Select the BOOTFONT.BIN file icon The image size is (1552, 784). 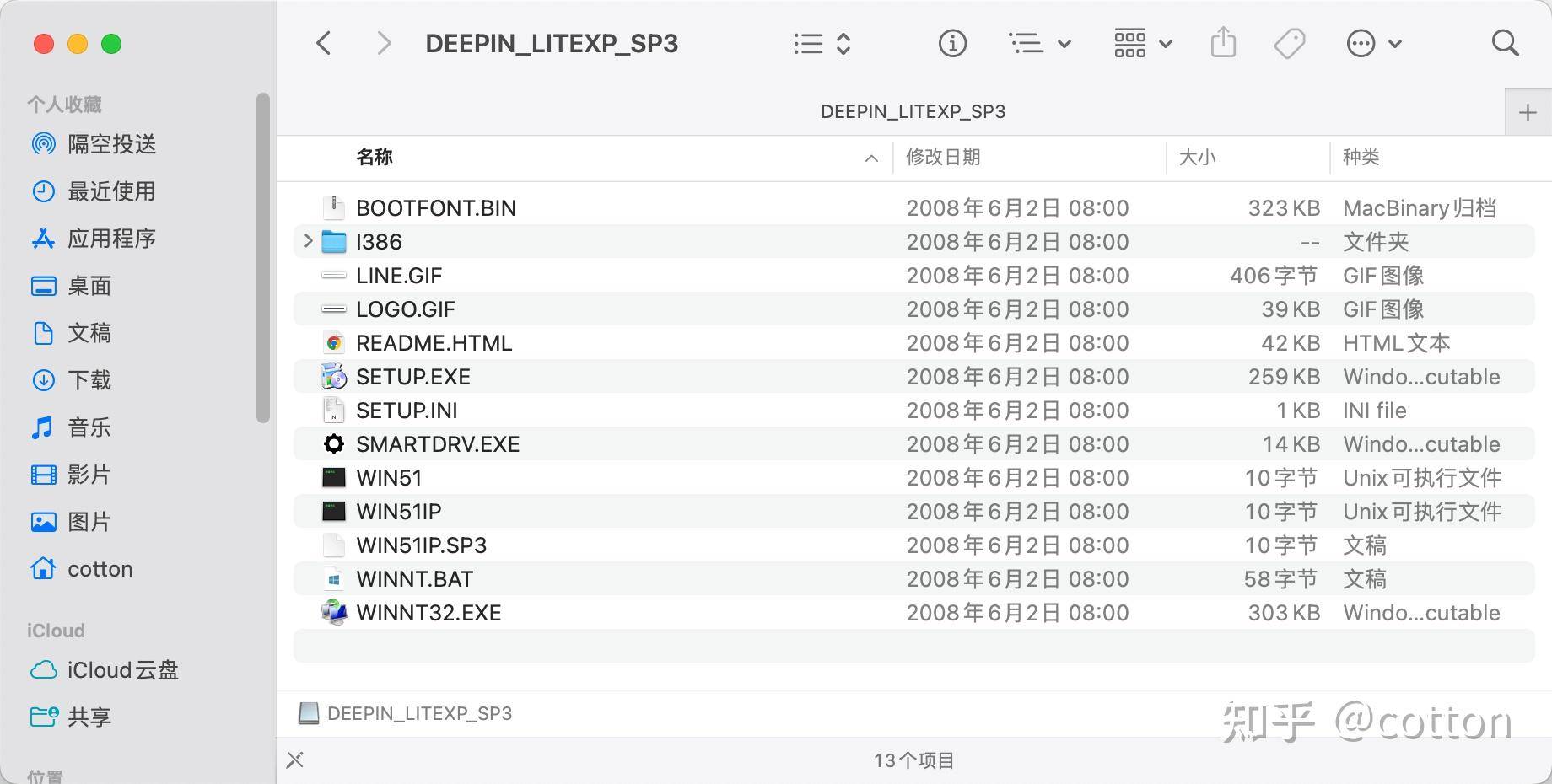click(x=334, y=207)
